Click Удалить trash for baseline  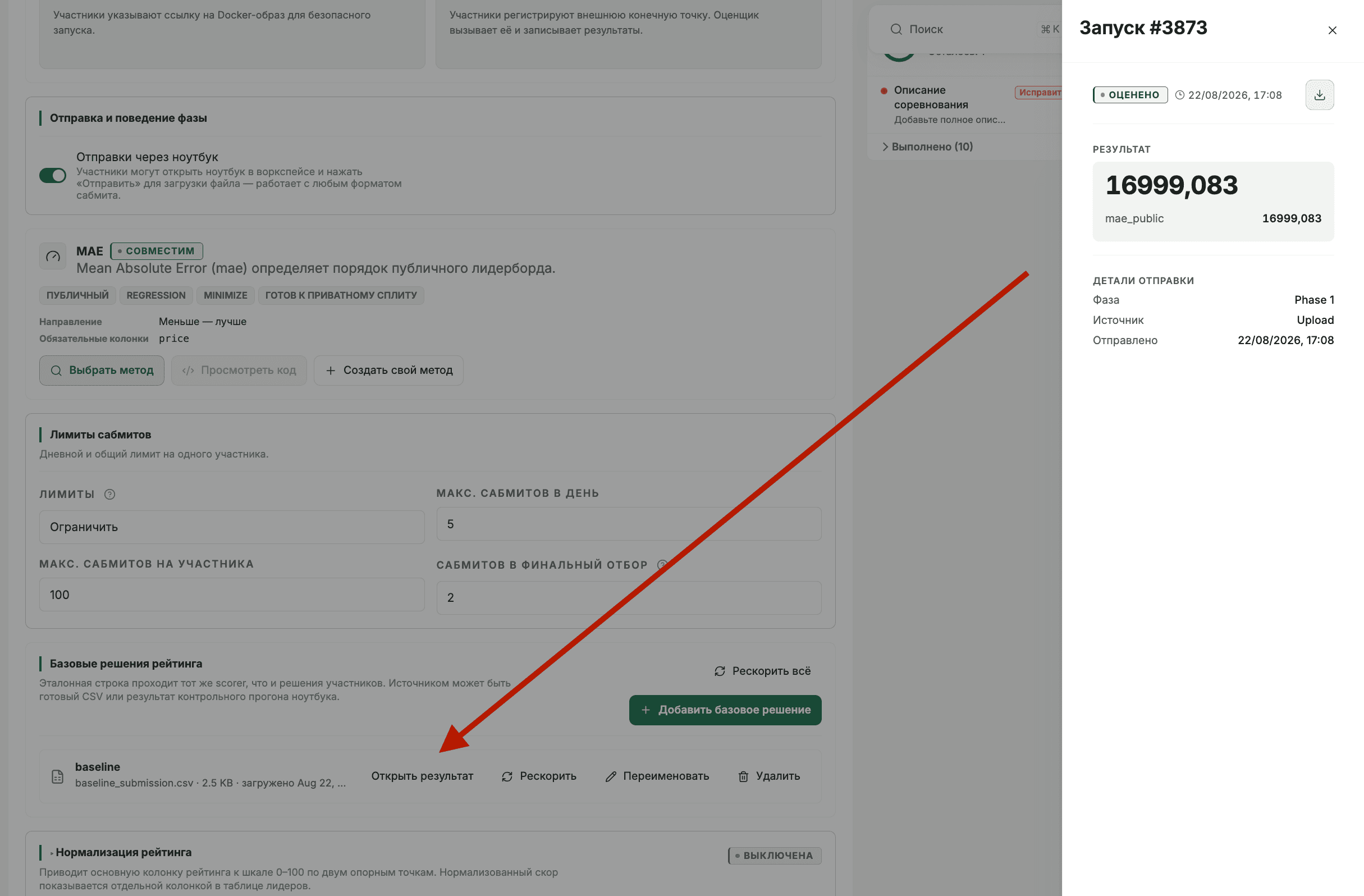coord(769,776)
